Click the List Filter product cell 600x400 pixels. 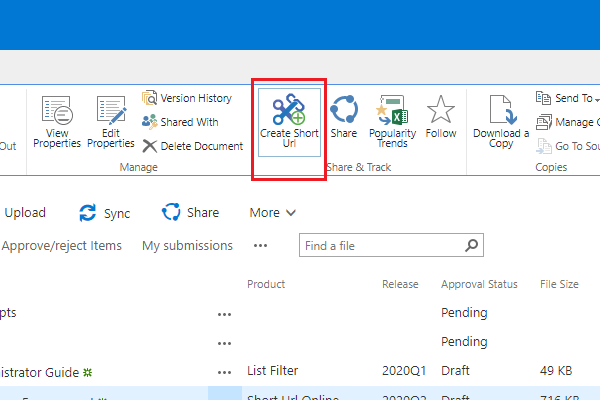tap(272, 371)
